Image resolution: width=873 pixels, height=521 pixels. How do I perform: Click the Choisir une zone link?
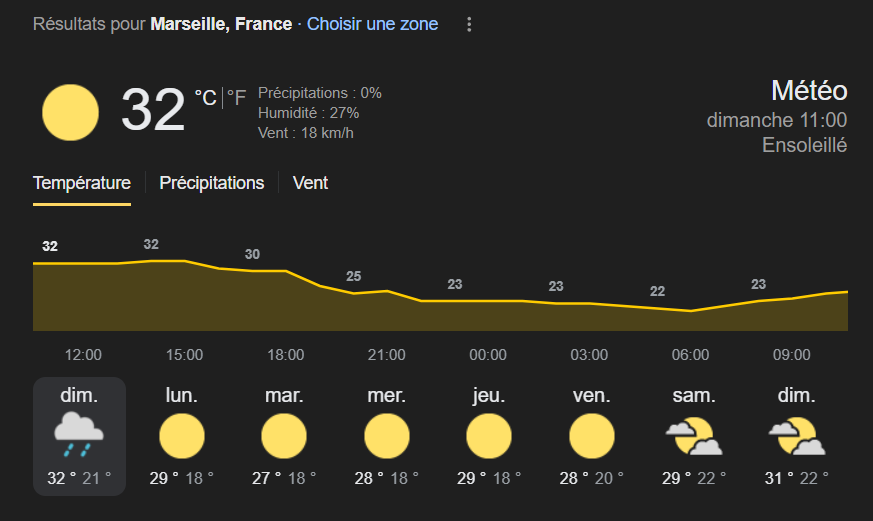point(372,24)
